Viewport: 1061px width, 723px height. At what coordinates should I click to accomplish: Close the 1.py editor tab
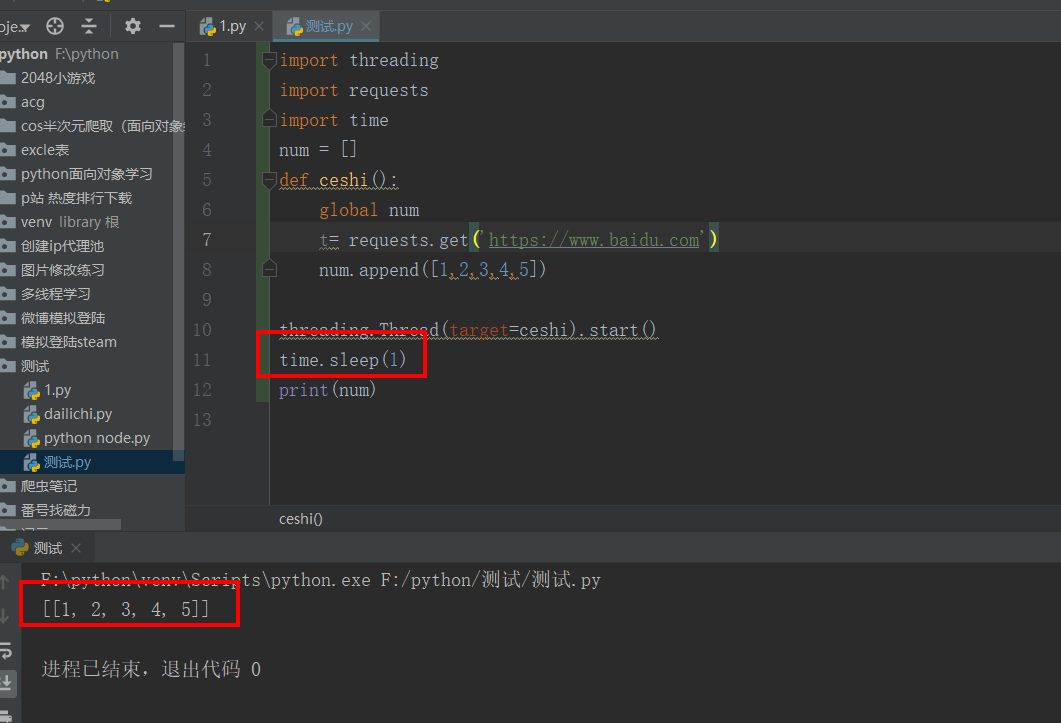(x=259, y=27)
